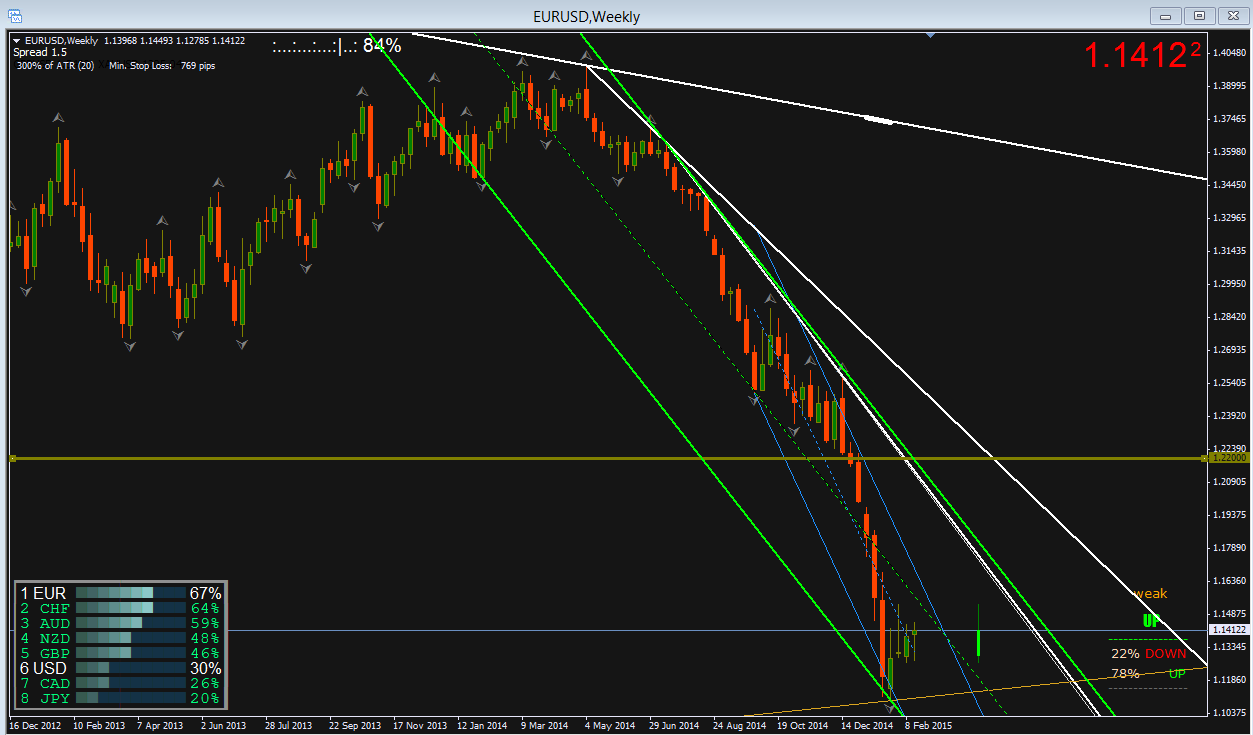Expand the EURUSD,Weekly symbol dropdown arrow

click(16, 41)
